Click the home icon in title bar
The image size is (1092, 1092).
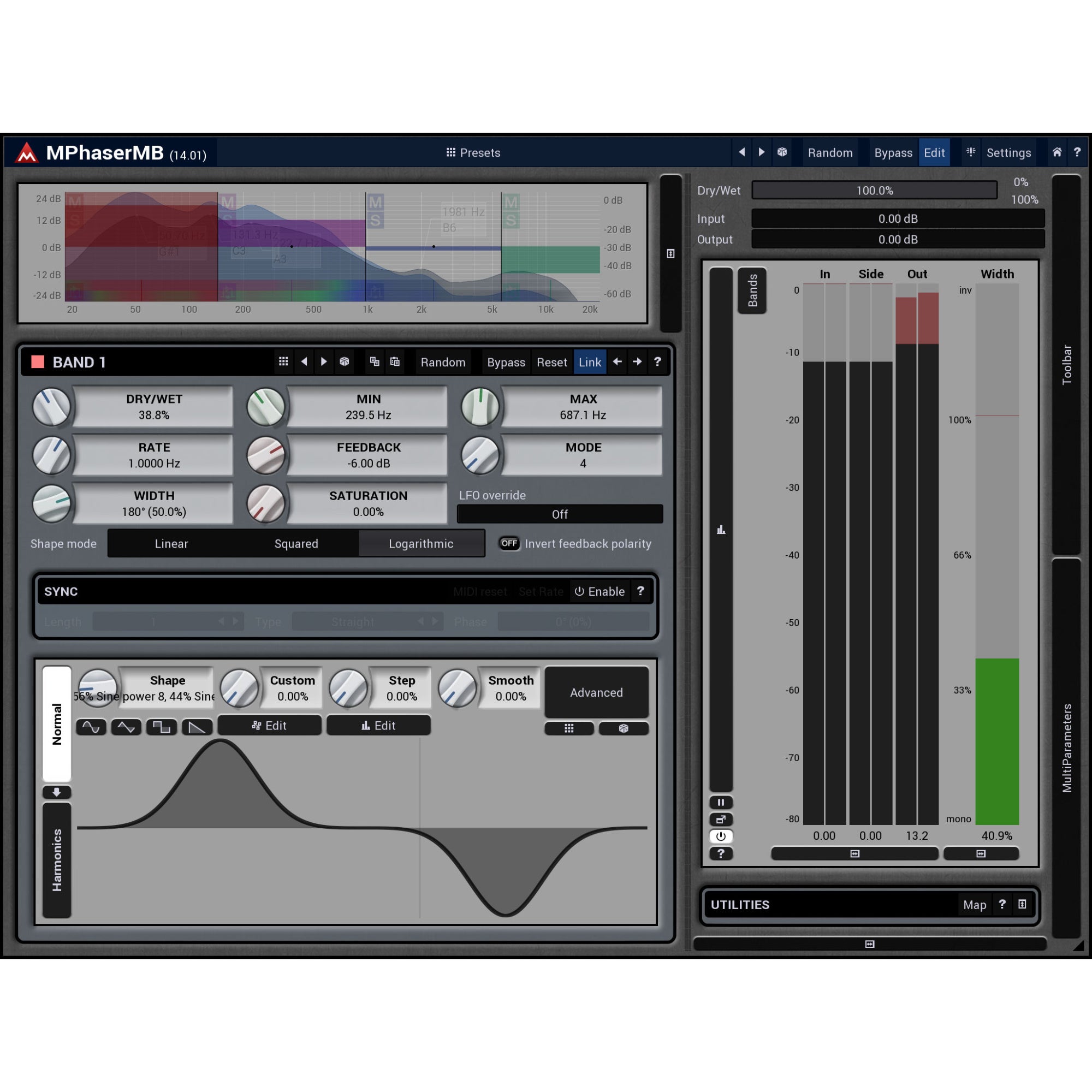(1057, 152)
